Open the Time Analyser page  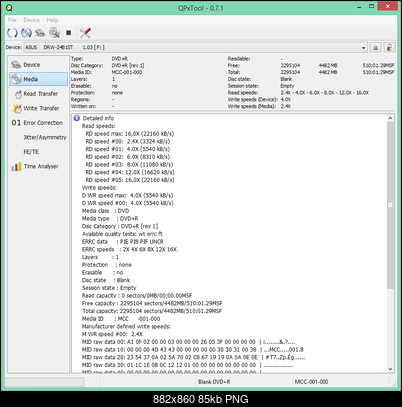coord(39,166)
